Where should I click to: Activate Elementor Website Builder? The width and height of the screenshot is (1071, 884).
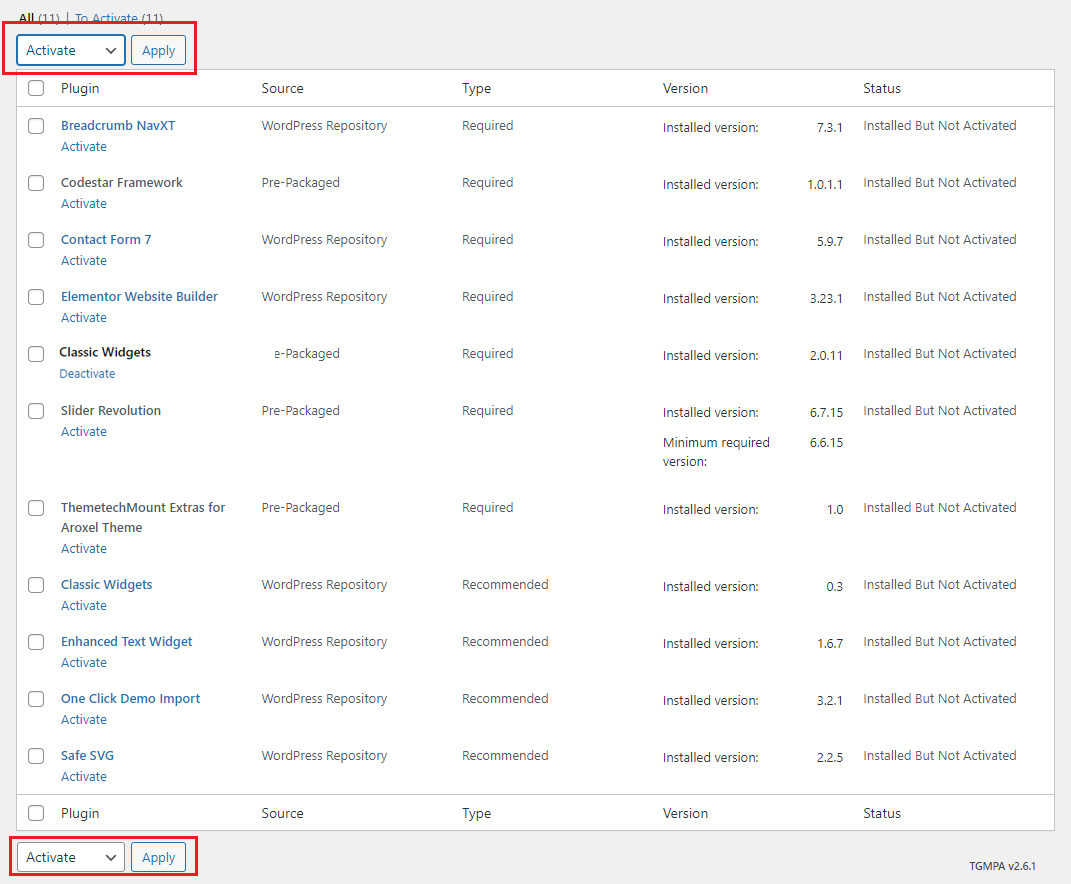click(84, 318)
